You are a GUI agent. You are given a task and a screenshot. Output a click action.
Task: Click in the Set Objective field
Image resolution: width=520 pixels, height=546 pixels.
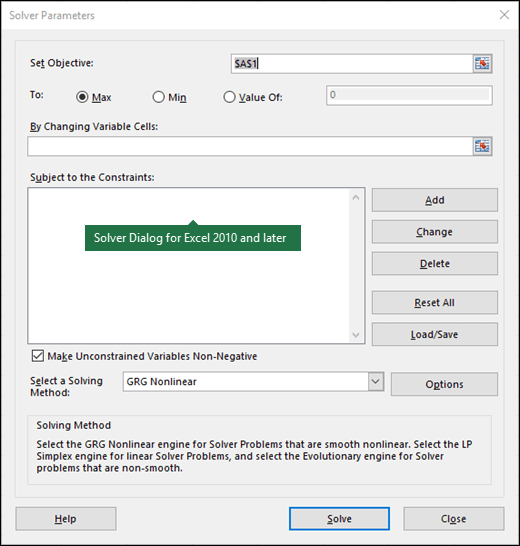[x=352, y=64]
